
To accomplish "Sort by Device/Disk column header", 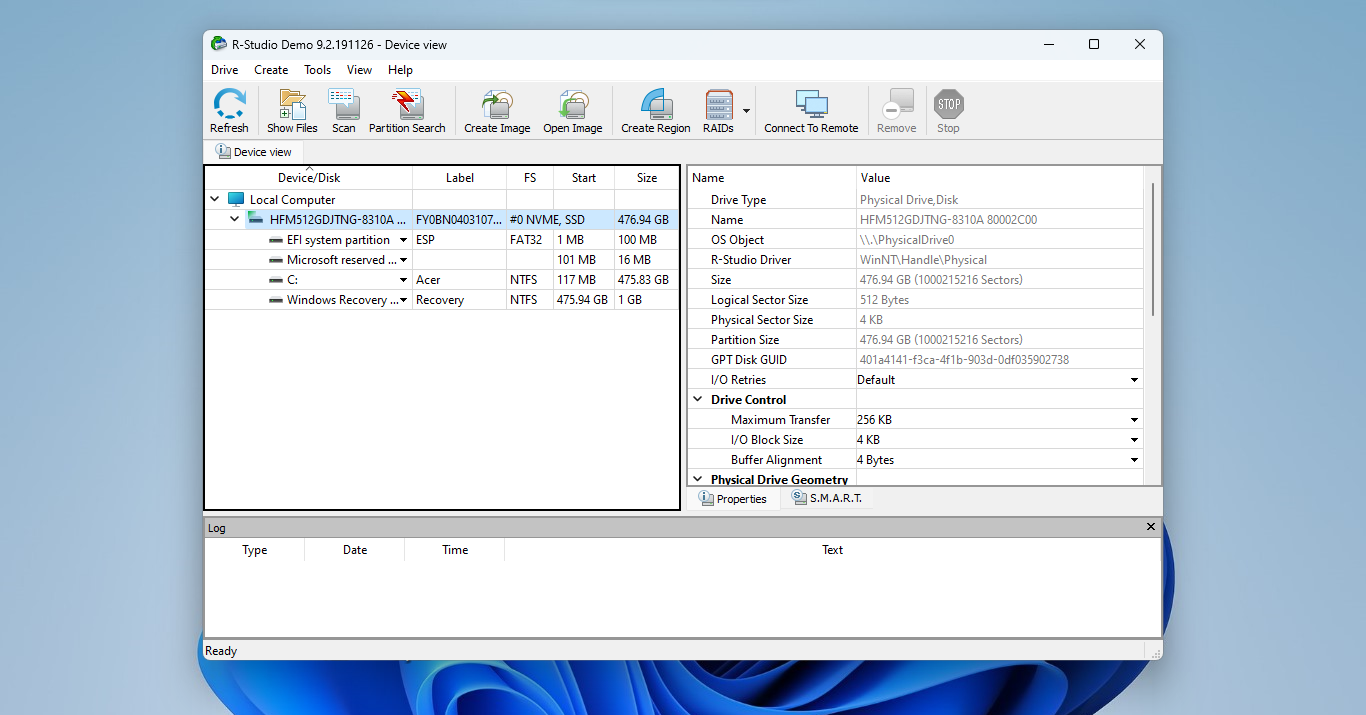I will [309, 178].
